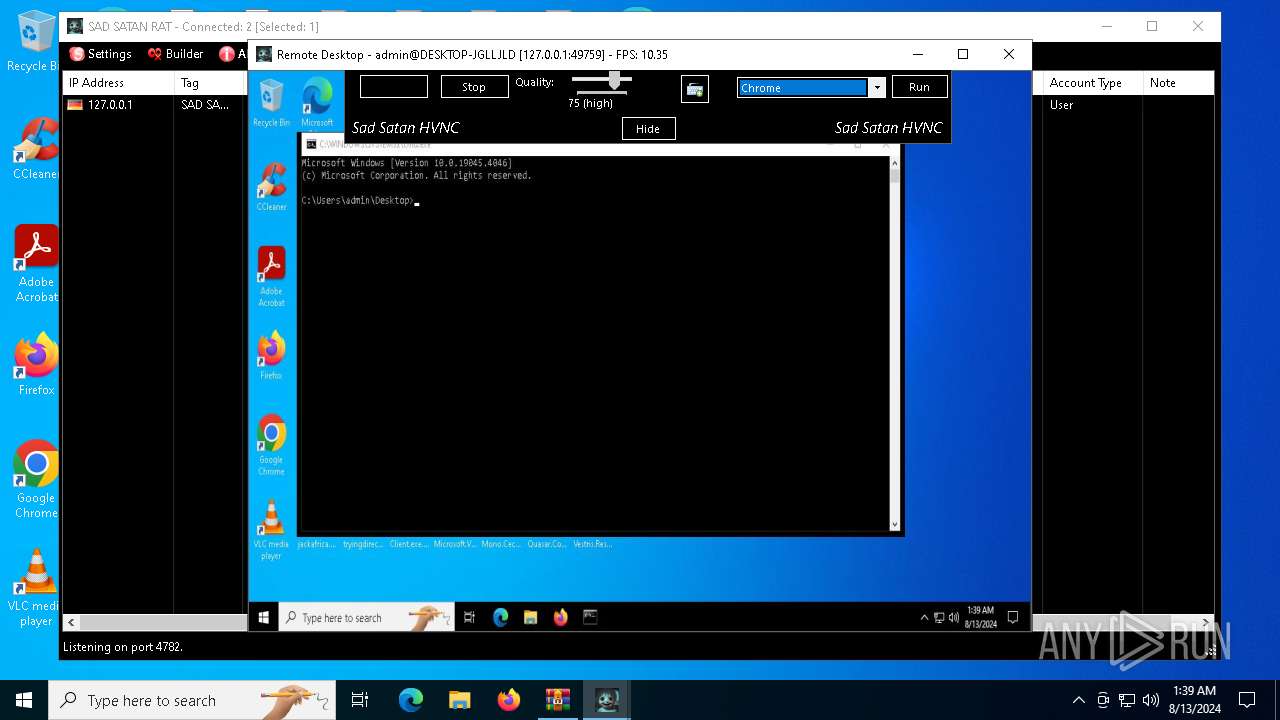Sort clients by the Note column

pyautogui.click(x=1178, y=83)
